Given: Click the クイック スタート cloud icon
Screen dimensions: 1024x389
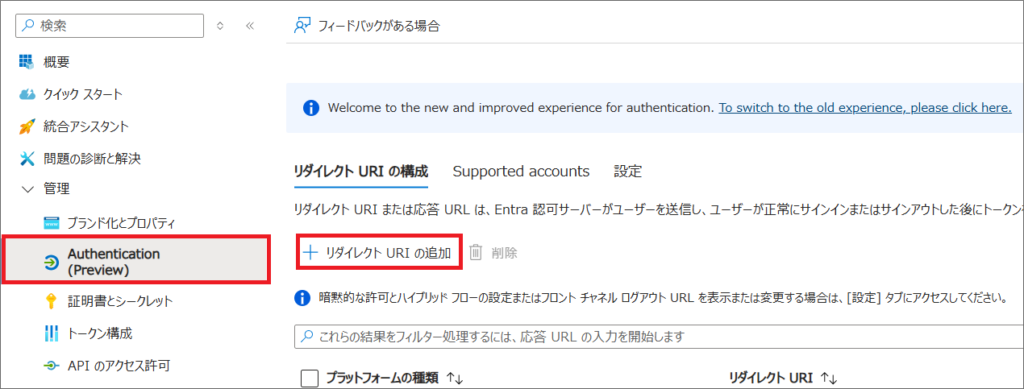Looking at the screenshot, I should pyautogui.click(x=27, y=94).
